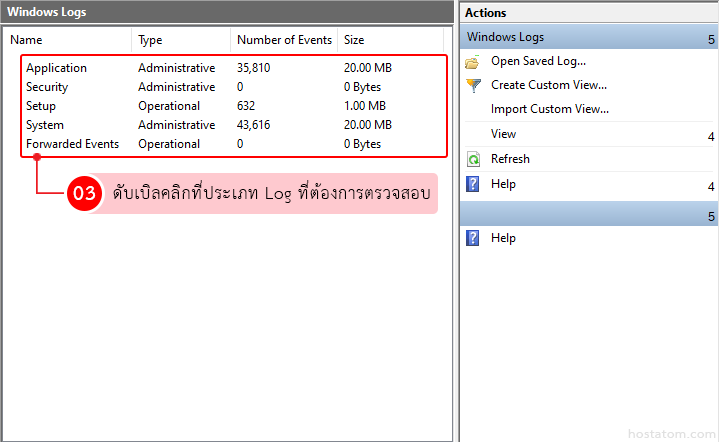The image size is (720, 442).
Task: Select the System log row
Action: [x=45, y=125]
